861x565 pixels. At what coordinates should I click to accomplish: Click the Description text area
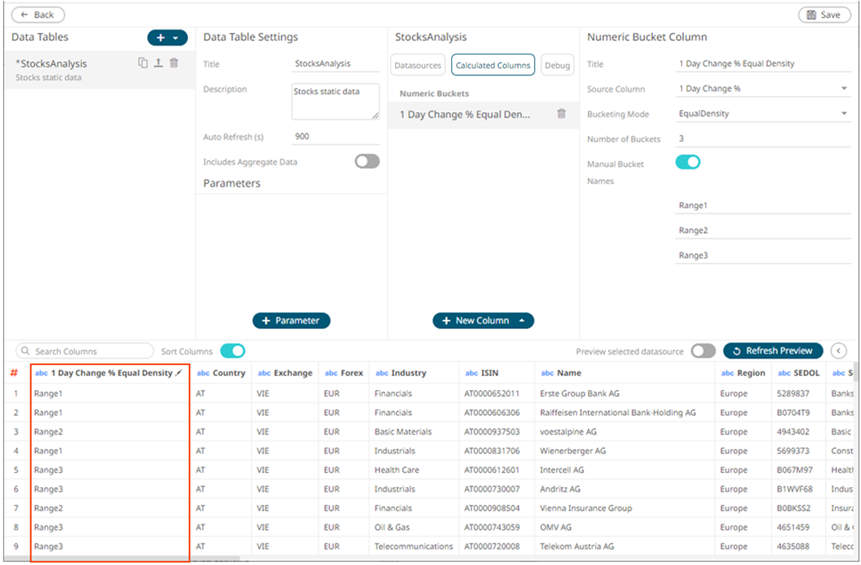[x=336, y=102]
